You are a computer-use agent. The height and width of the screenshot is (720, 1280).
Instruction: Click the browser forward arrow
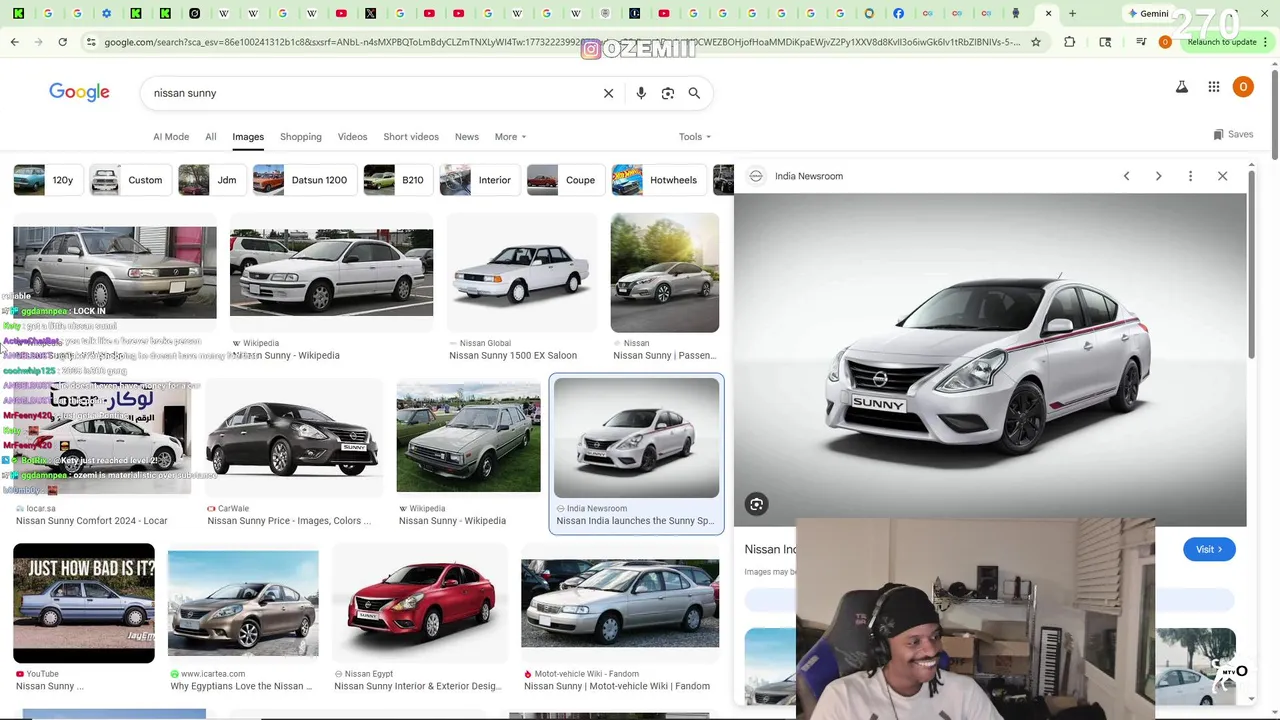pyautogui.click(x=38, y=42)
